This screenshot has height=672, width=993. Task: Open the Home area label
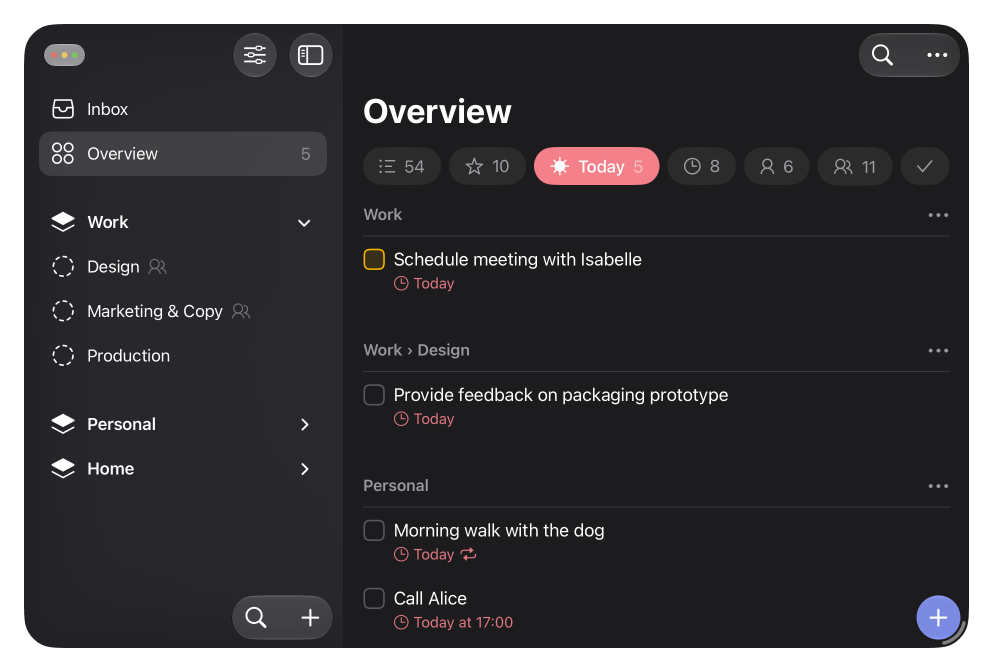pos(111,468)
